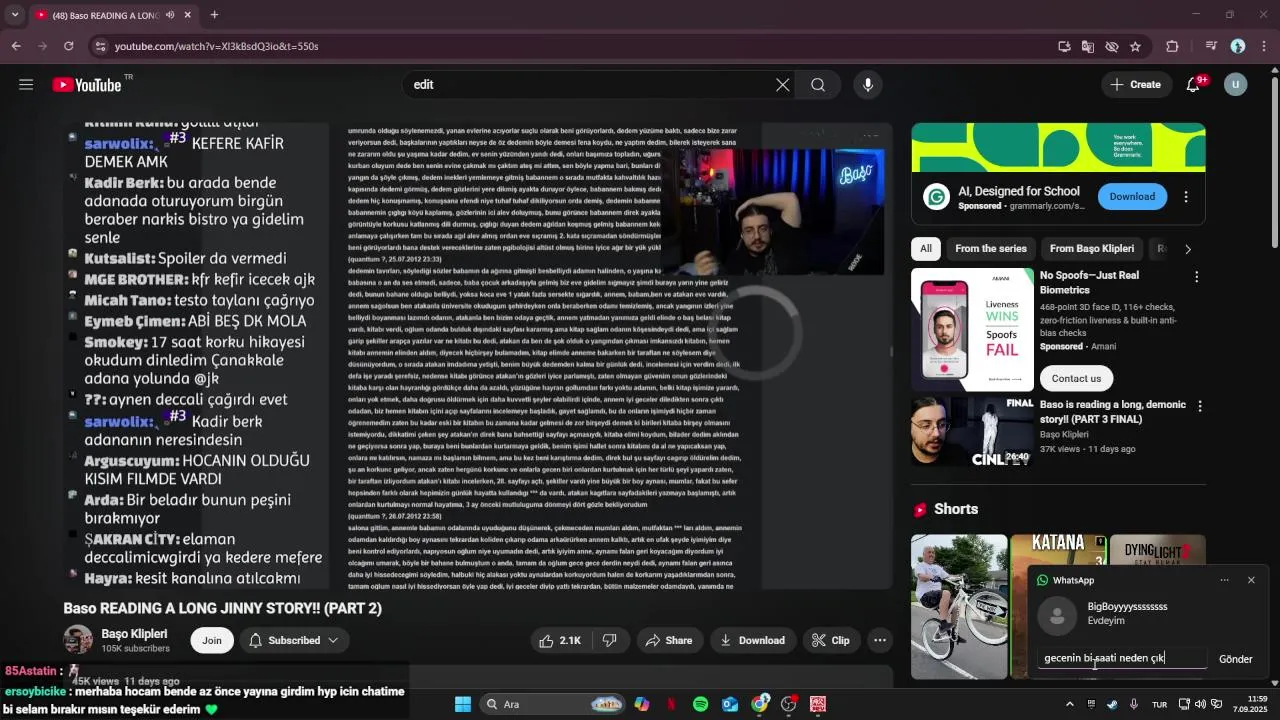Mute the tab audio speaker icon
The image size is (1280, 720).
coord(170,15)
